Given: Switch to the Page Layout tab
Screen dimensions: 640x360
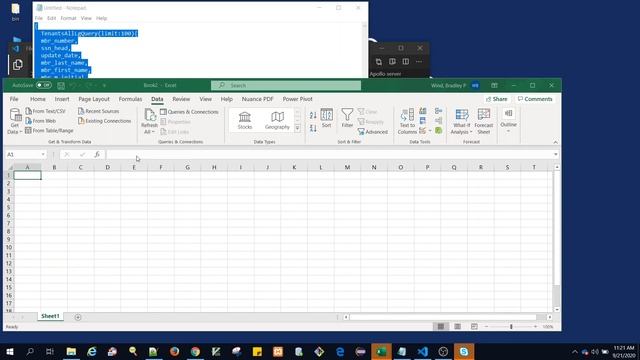Looking at the screenshot, I should point(94,99).
